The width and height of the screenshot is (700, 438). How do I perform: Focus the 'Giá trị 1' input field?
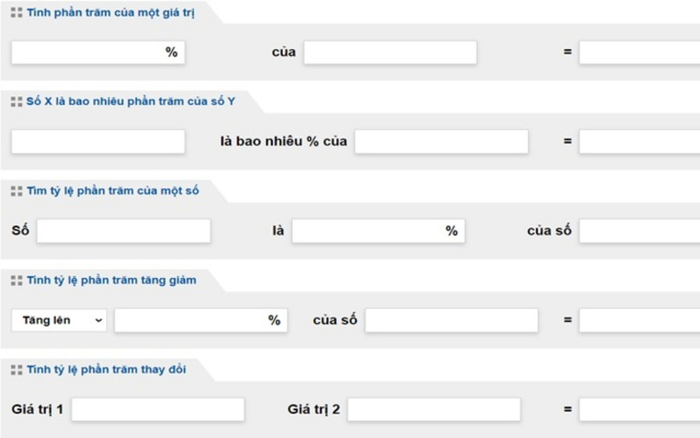coord(158,410)
